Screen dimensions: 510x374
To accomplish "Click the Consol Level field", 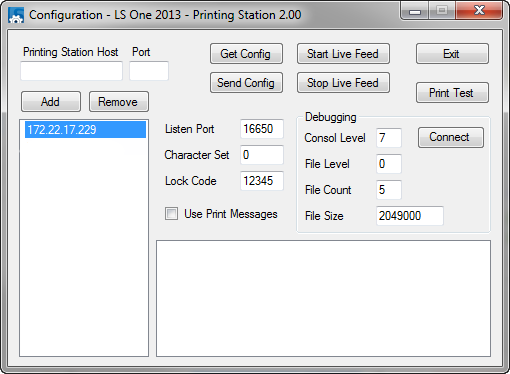I will click(x=389, y=138).
